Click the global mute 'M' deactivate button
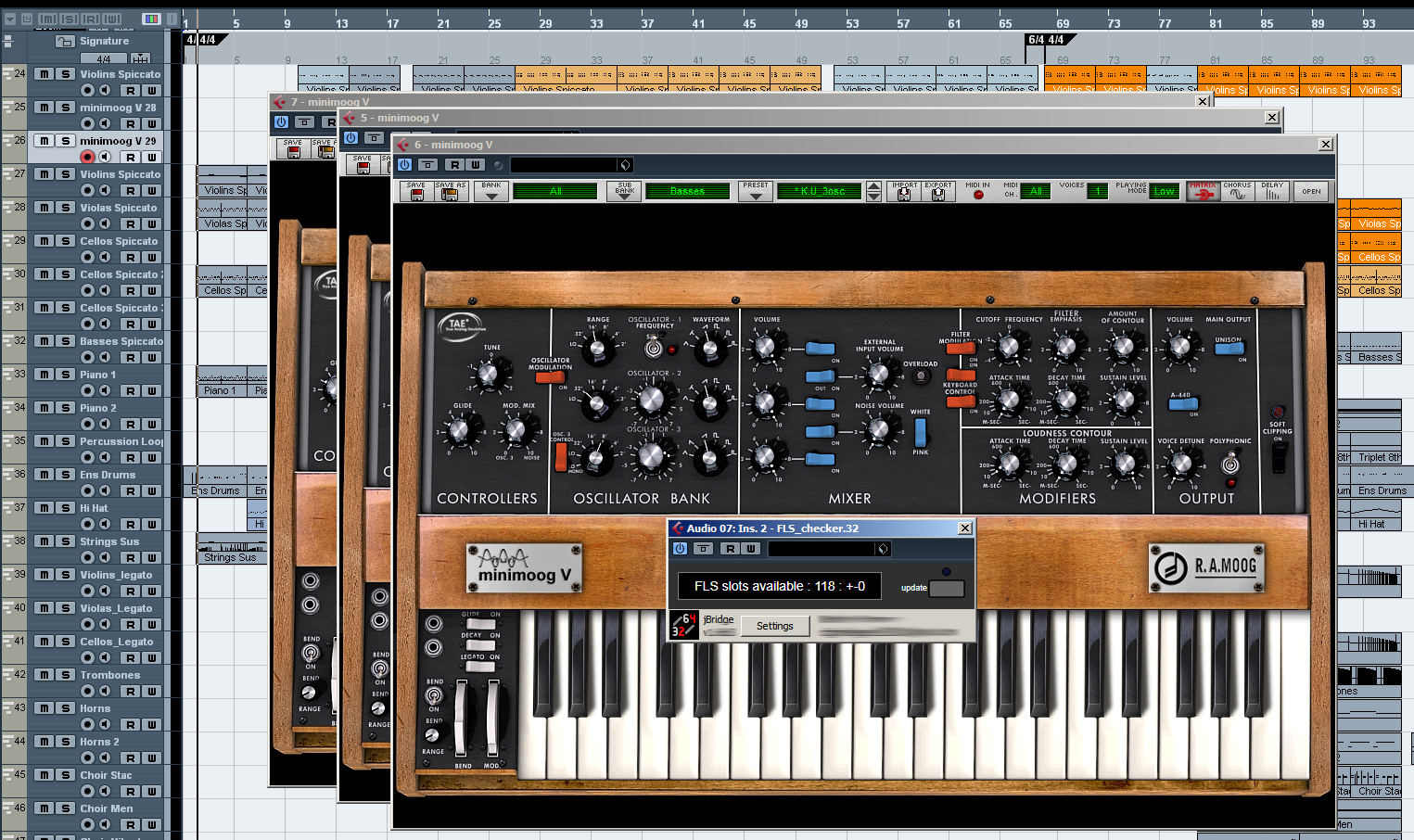Image resolution: width=1414 pixels, height=840 pixels. click(x=47, y=19)
